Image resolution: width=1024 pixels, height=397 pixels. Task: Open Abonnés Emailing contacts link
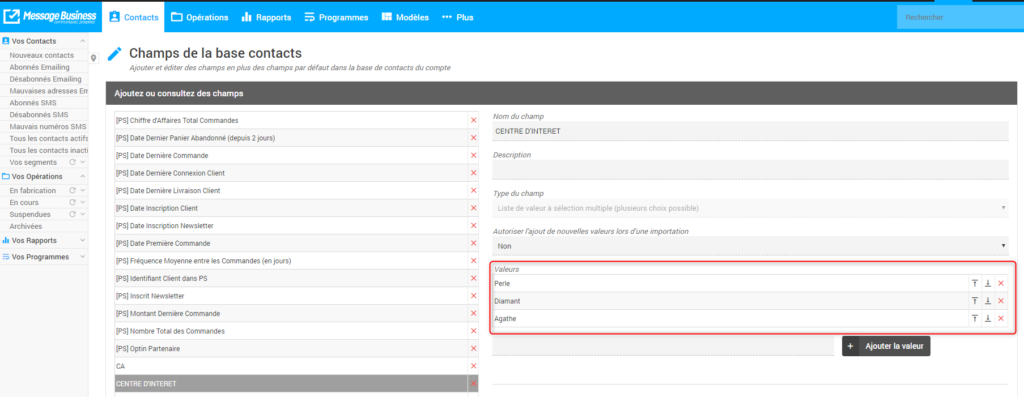(x=39, y=67)
